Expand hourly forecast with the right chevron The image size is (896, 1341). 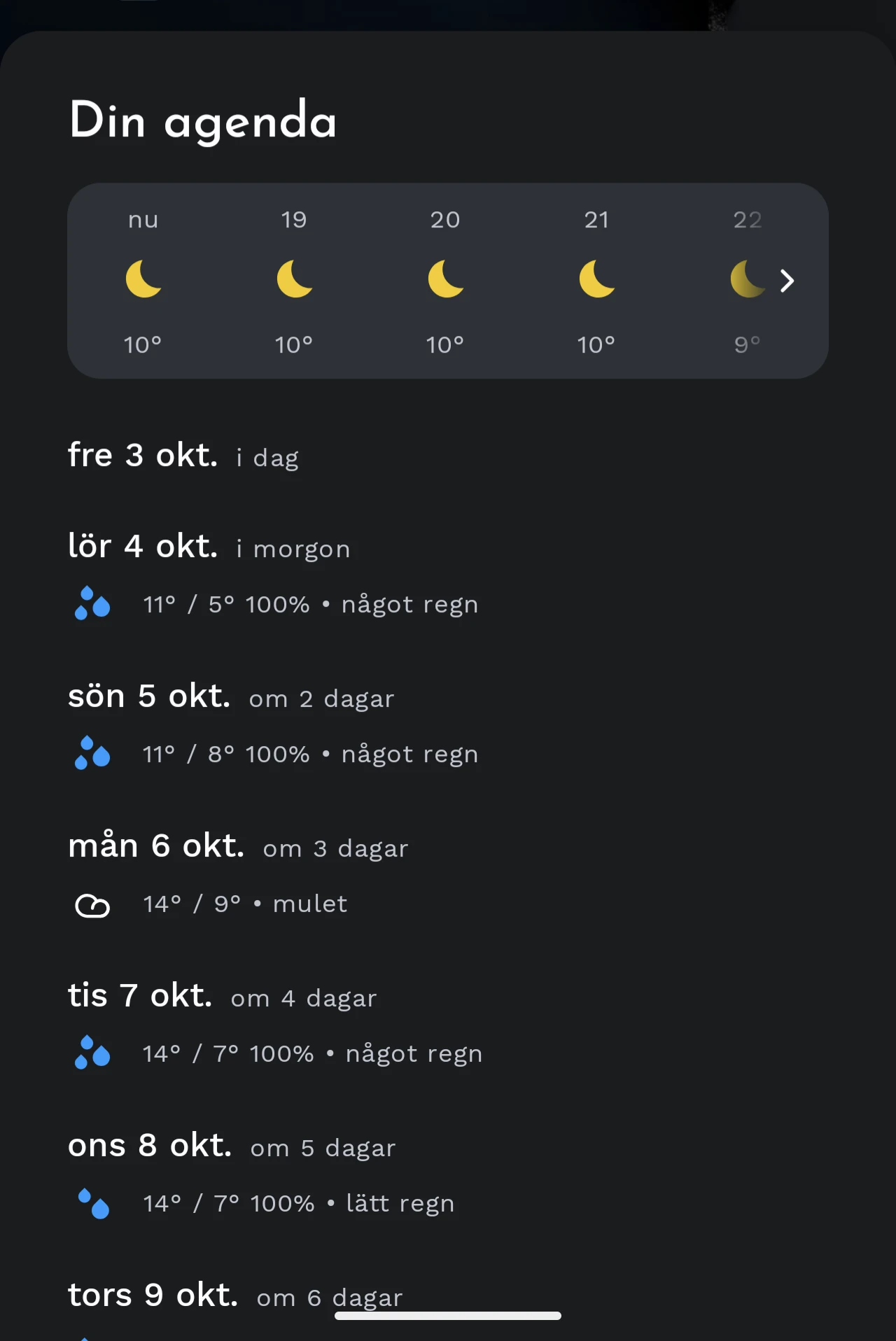coord(787,281)
